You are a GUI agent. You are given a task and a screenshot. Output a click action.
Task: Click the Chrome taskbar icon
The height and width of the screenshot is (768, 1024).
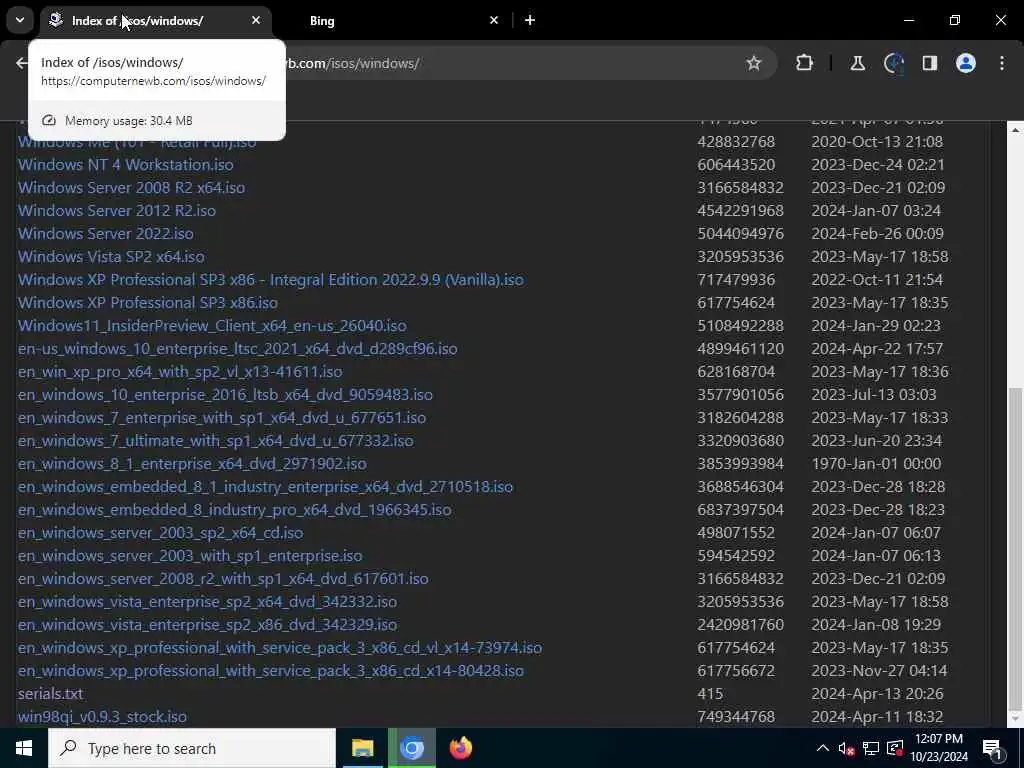coord(412,748)
